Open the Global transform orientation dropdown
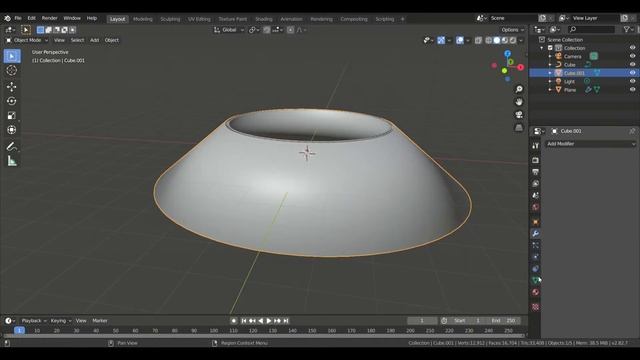The width and height of the screenshot is (640, 360). 229,30
